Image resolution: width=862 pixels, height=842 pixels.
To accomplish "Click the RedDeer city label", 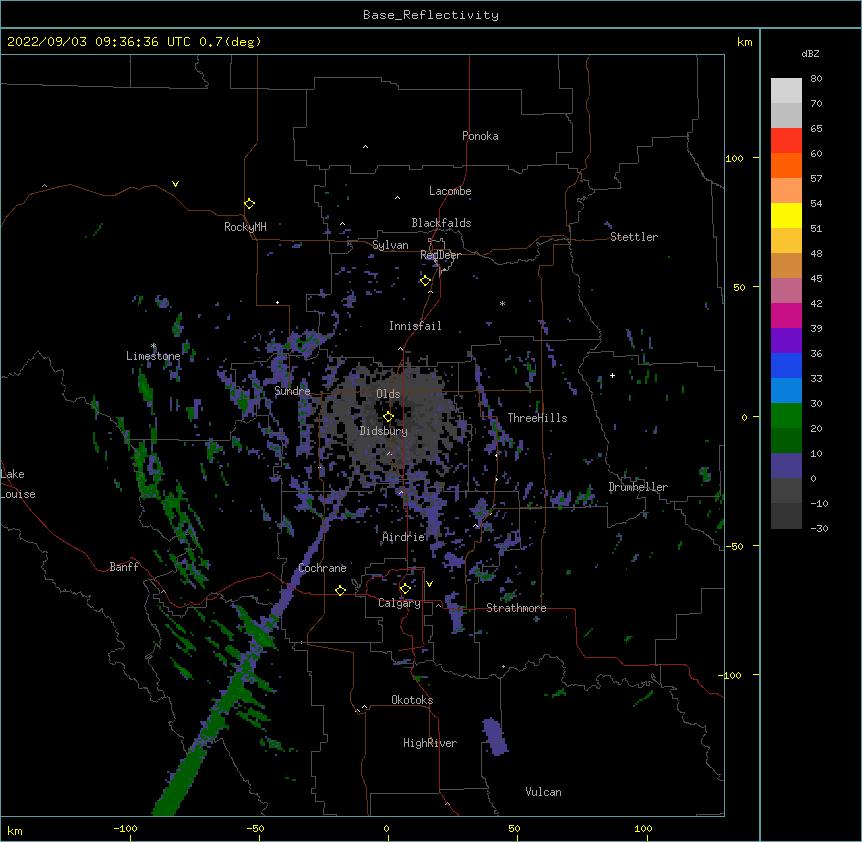I will 440,255.
